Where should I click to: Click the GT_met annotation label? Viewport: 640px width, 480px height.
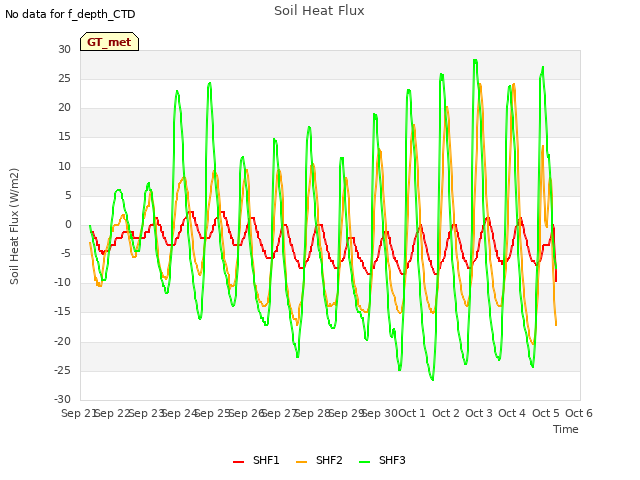[109, 42]
